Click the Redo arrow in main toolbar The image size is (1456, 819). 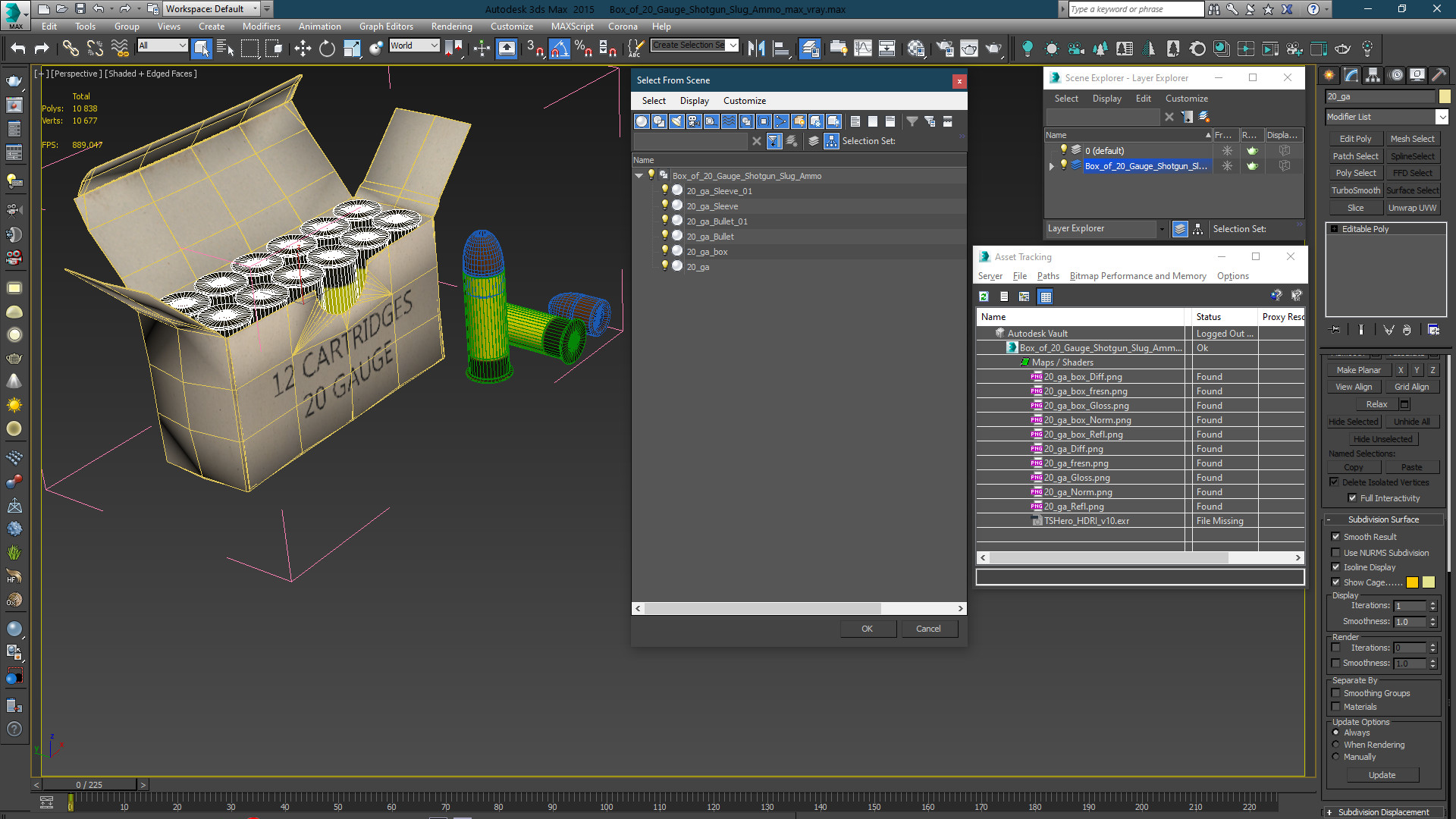[42, 49]
